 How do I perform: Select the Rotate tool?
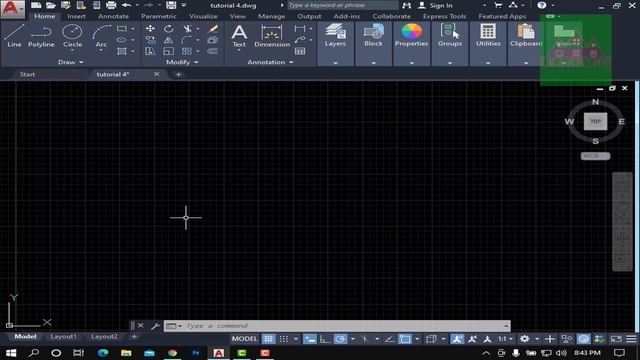tap(168, 29)
